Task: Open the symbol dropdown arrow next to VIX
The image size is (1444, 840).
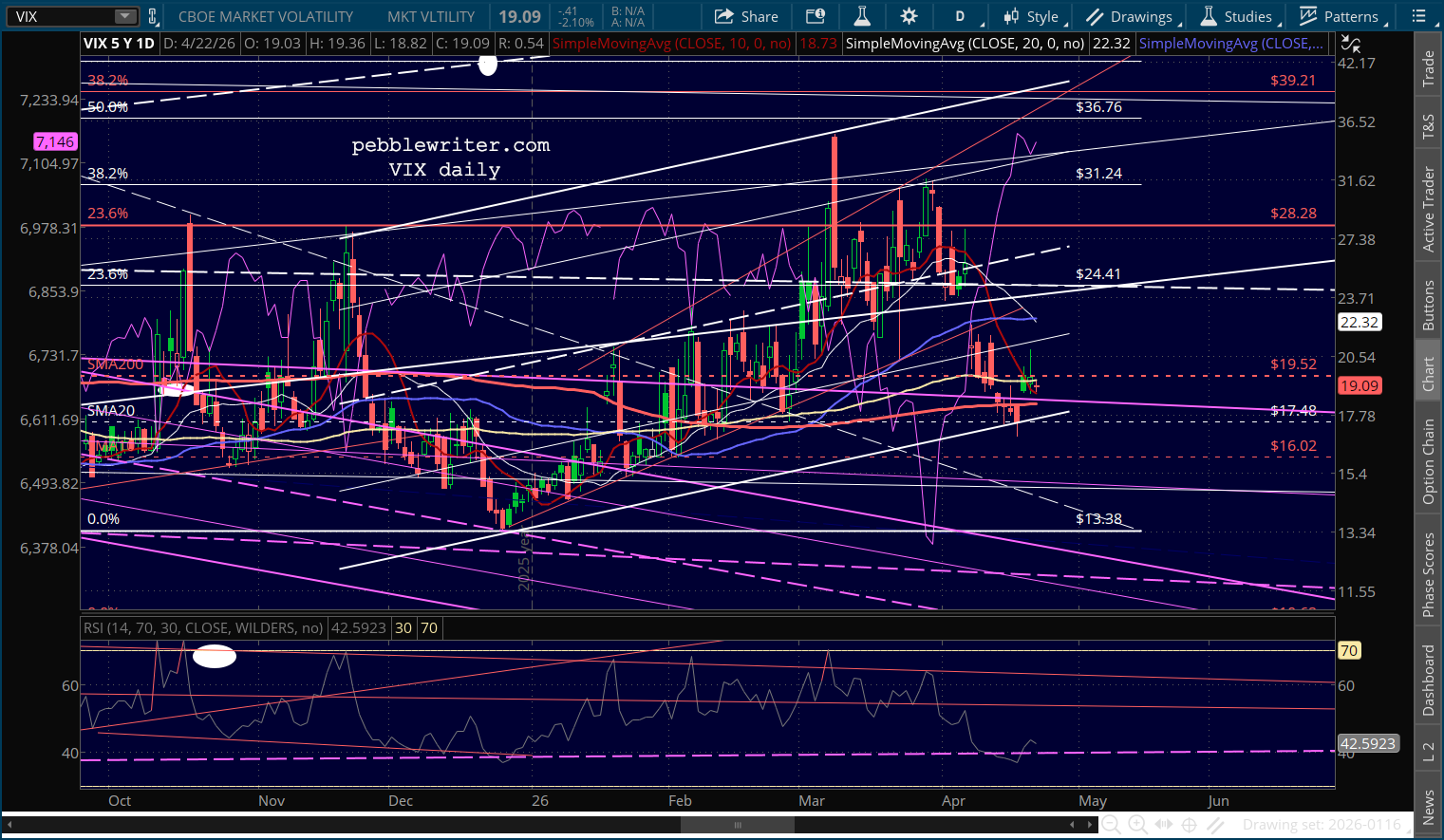Action: click(x=125, y=16)
